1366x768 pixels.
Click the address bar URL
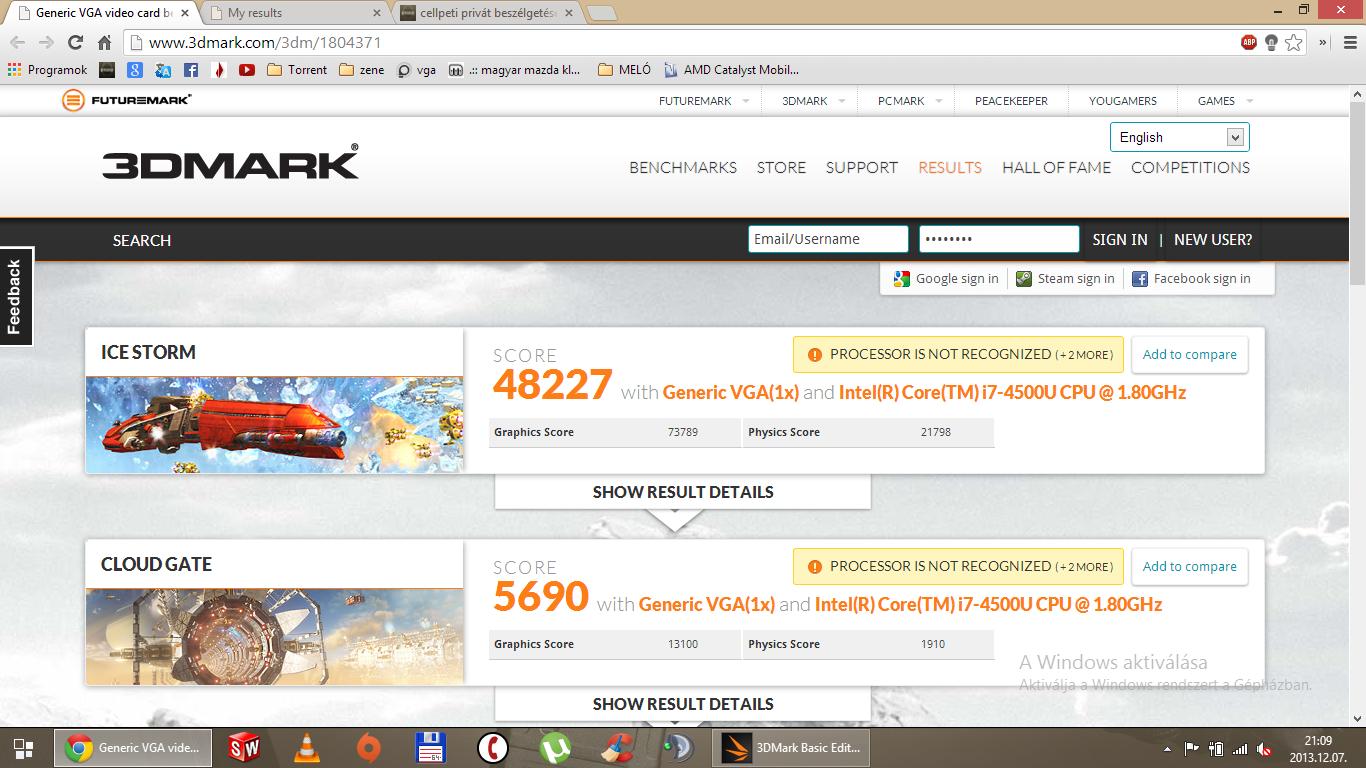click(x=264, y=43)
